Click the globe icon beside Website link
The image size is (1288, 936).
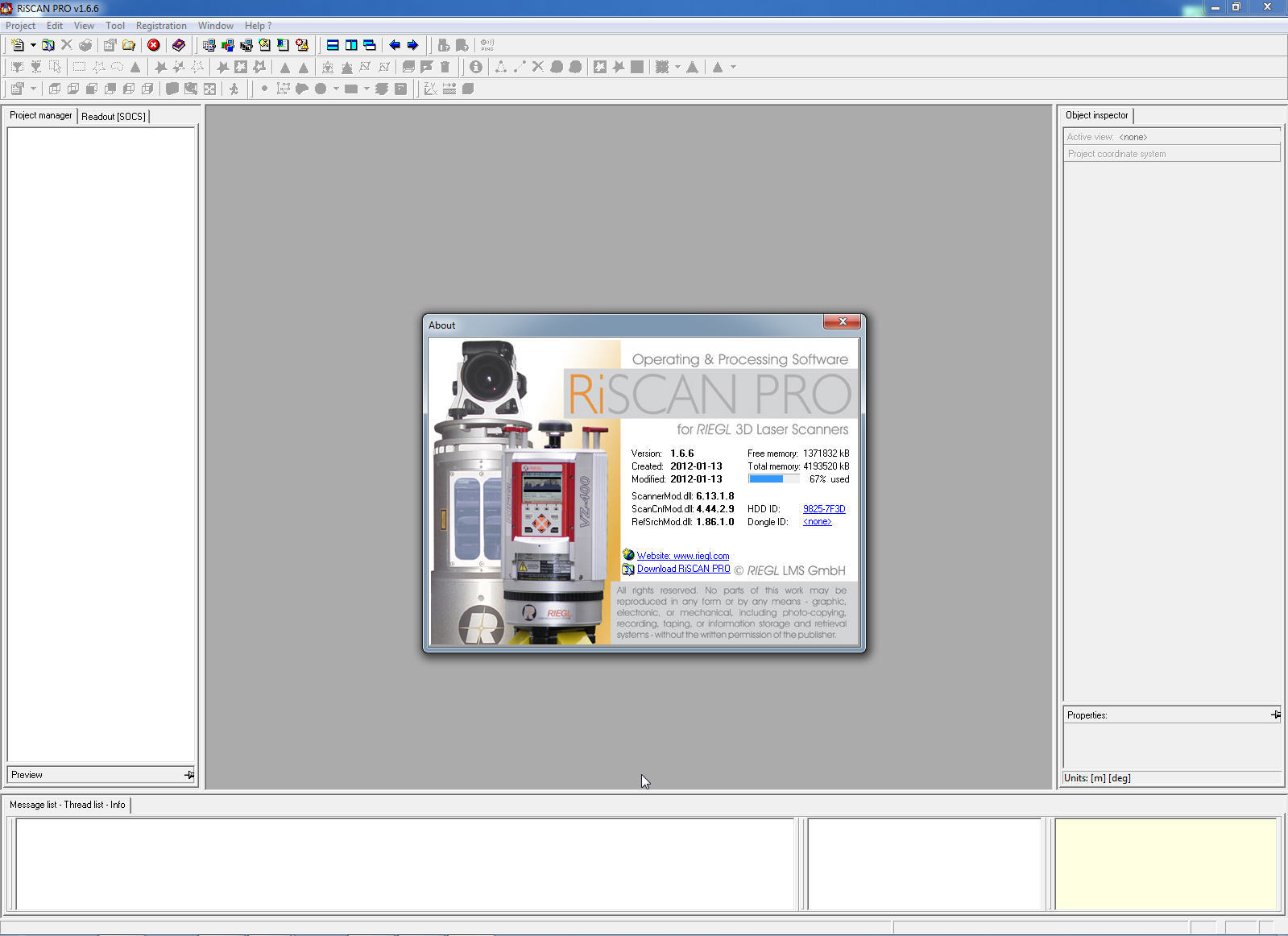tap(628, 555)
